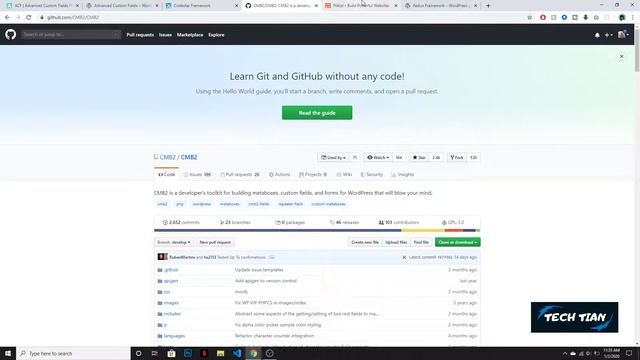Switch to the repo Pull requests tab
The width and height of the screenshot is (640, 360).
point(240,174)
